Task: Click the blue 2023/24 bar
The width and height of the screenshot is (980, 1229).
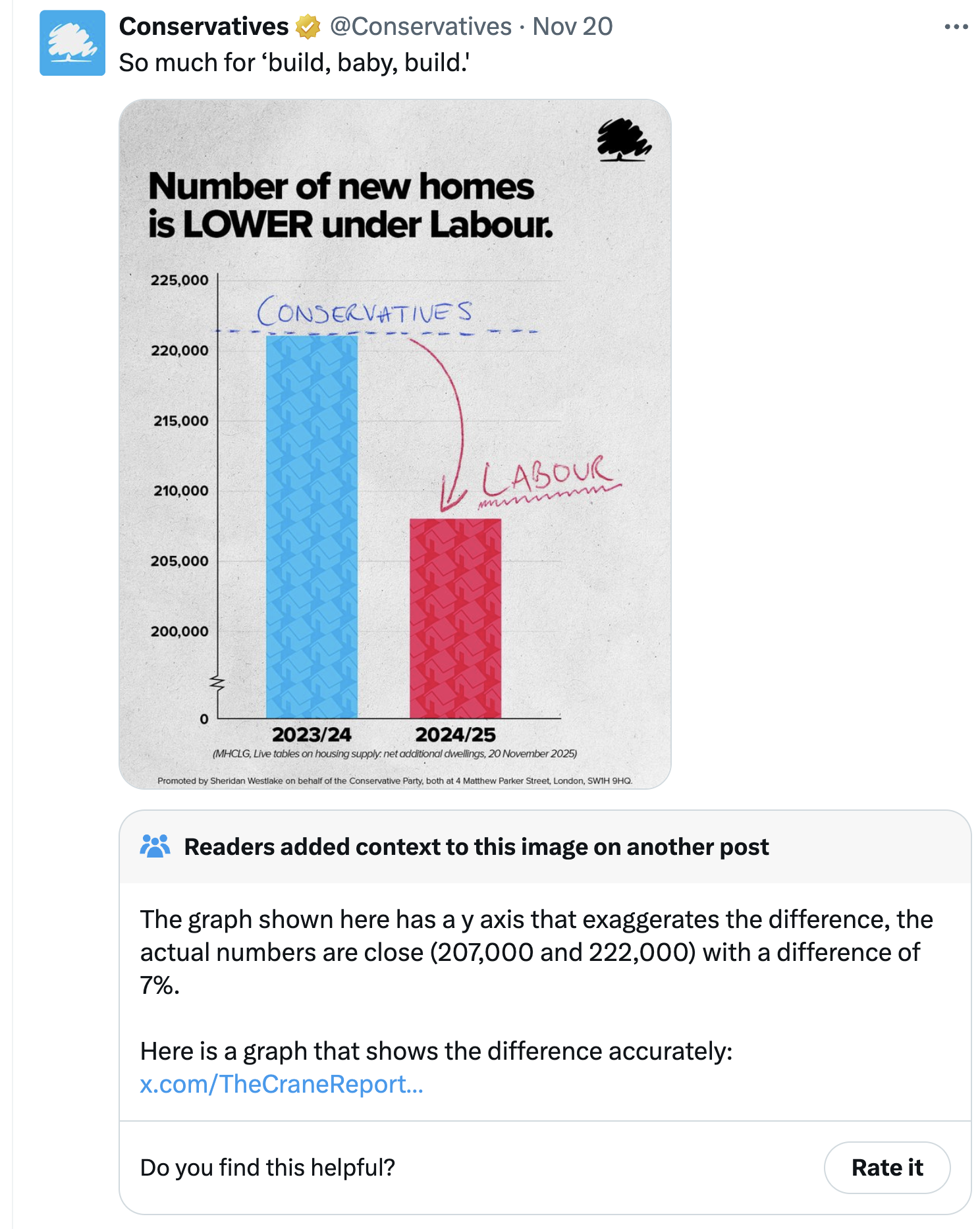Action: tap(312, 527)
